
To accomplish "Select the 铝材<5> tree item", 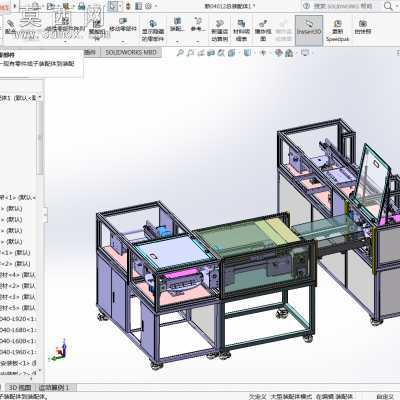I will (x=18, y=308).
